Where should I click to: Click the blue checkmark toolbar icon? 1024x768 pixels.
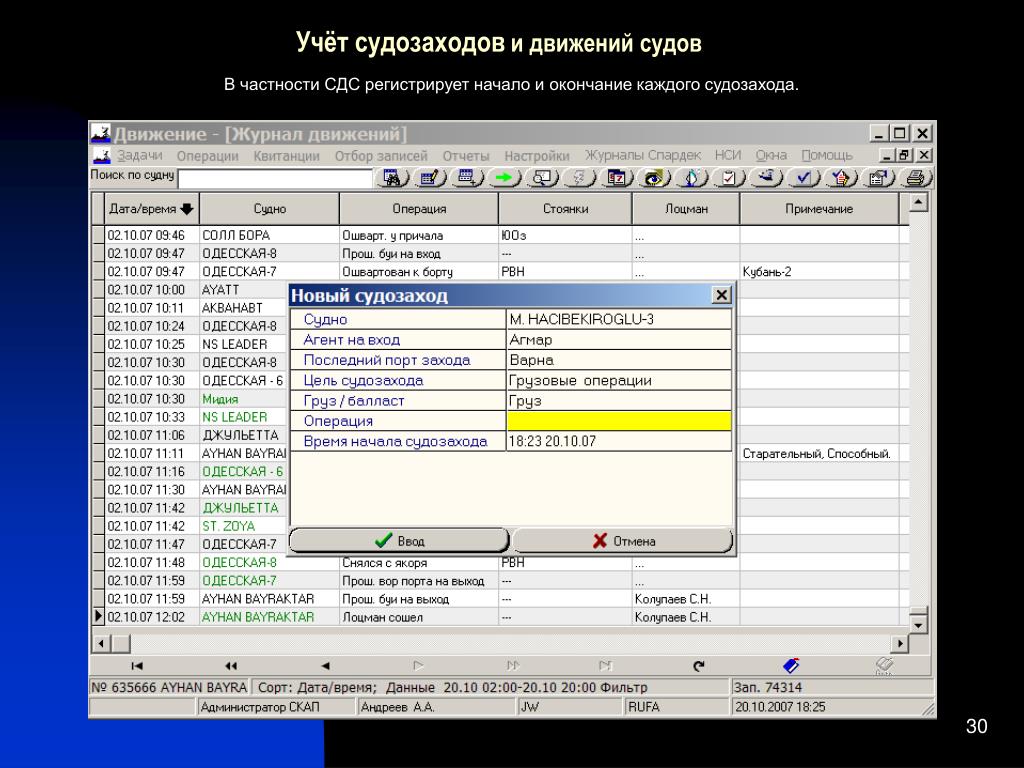[803, 178]
